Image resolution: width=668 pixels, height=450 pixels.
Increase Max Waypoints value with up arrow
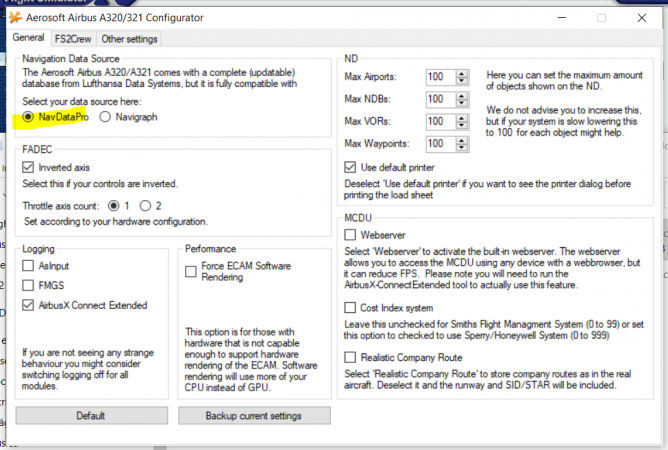462,140
